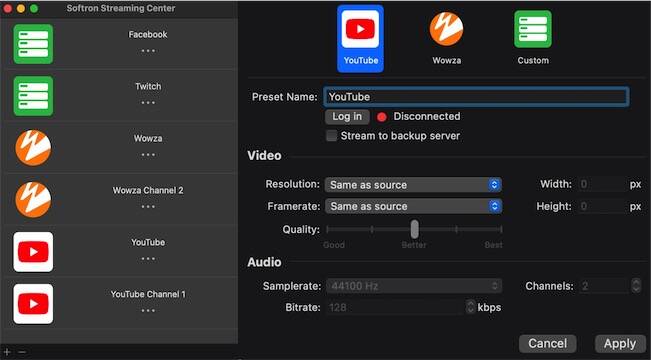Click the YouTube Channel 1 preset logo
The height and width of the screenshot is (360, 651).
pos(33,304)
